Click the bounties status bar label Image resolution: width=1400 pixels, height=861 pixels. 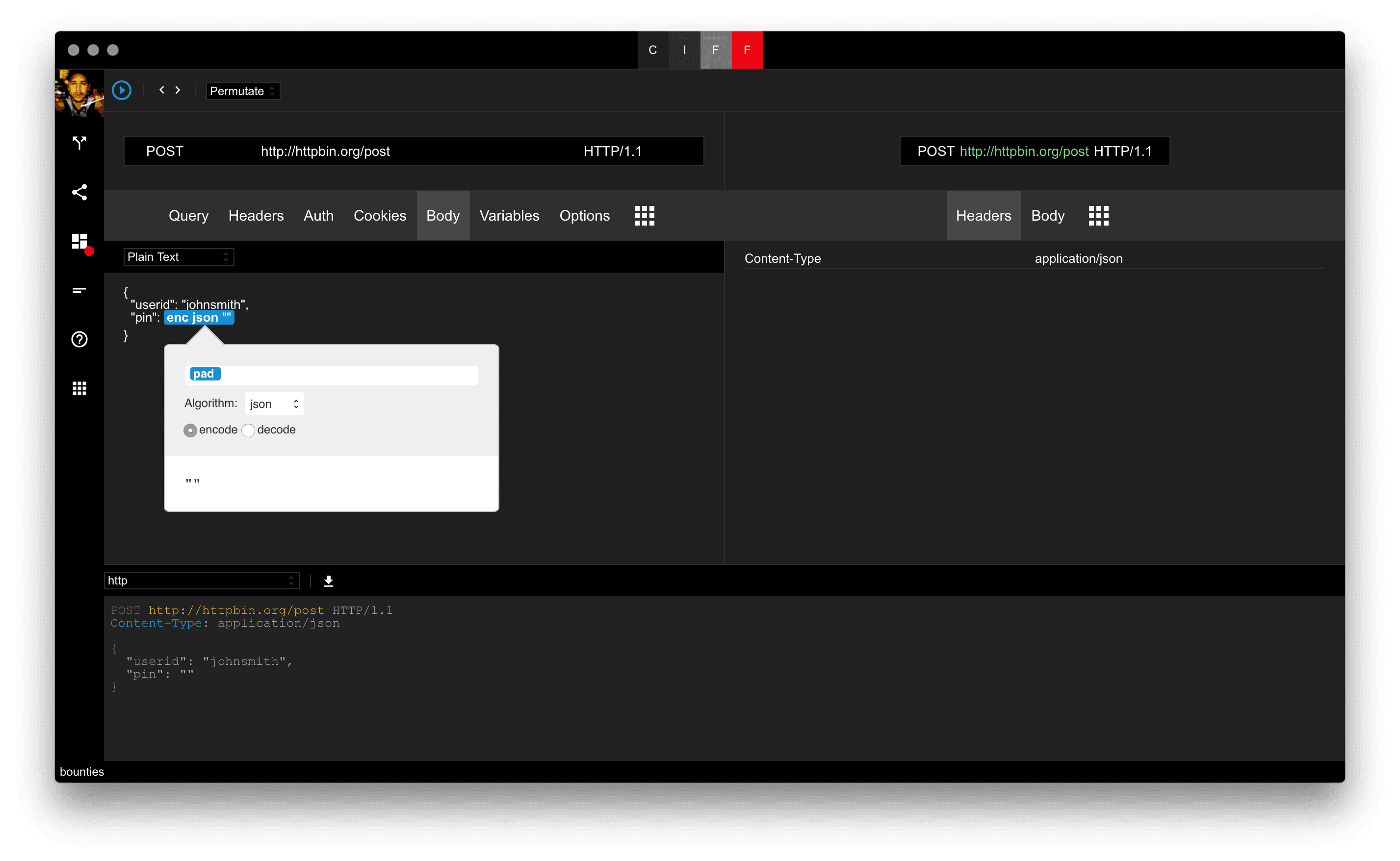(82, 772)
